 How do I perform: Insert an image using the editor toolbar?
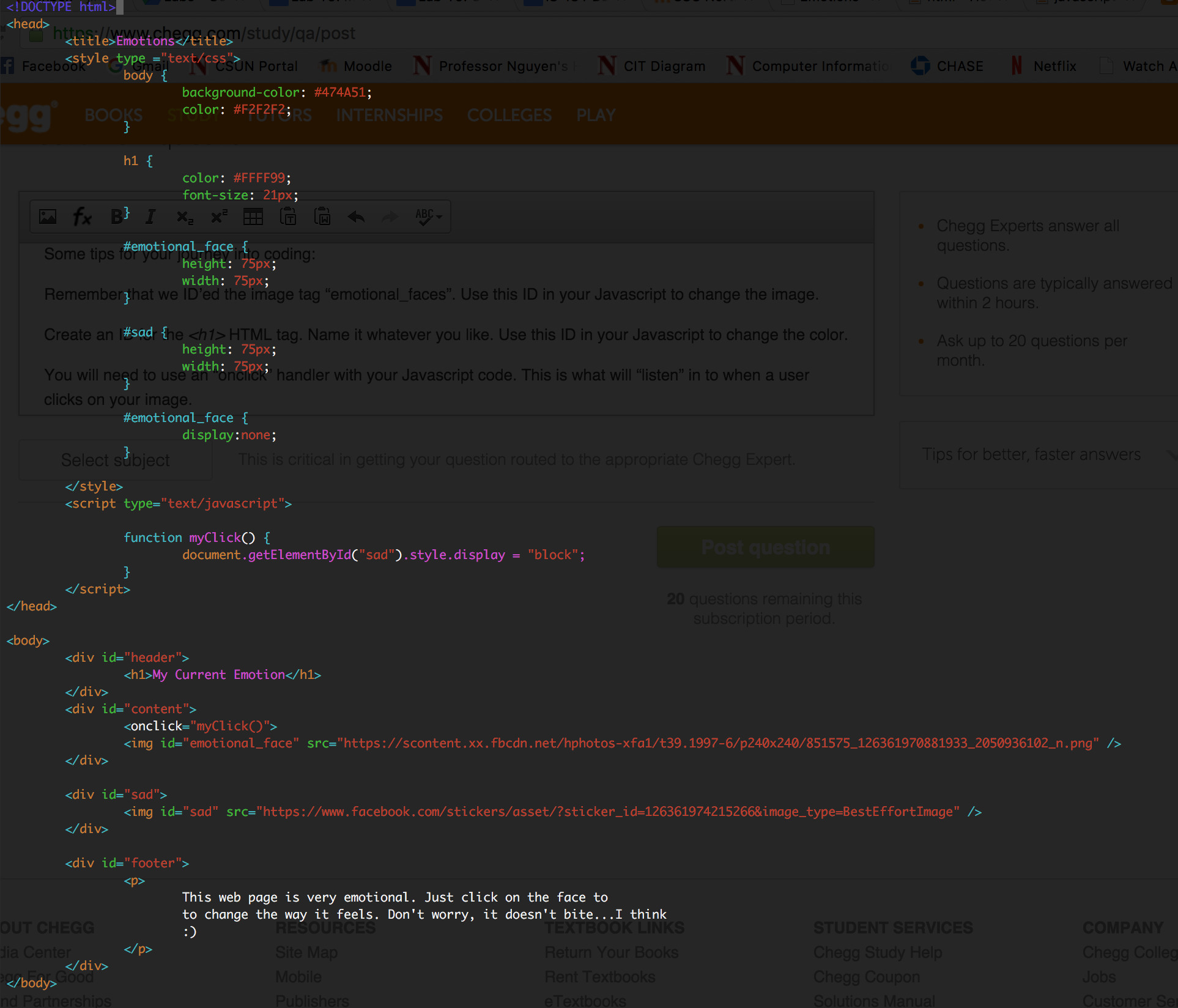[x=48, y=217]
